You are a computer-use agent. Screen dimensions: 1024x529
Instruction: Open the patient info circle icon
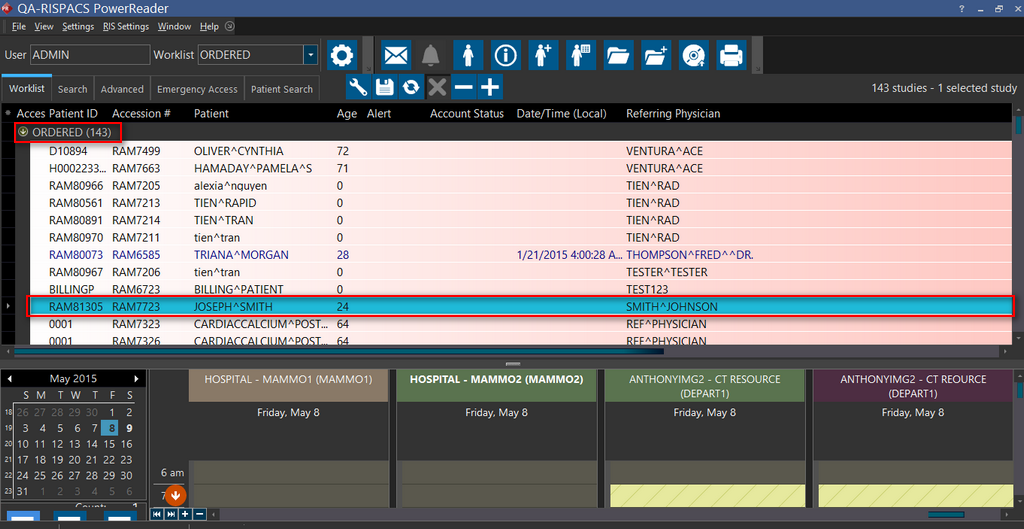point(506,55)
